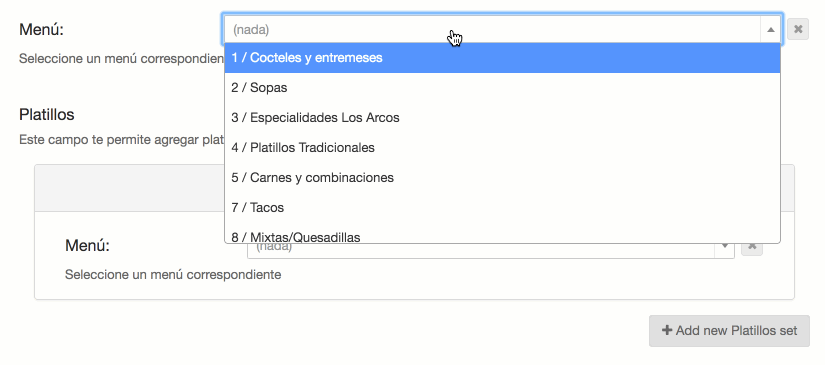This screenshot has width=825, height=365.
Task: Click the top 'Menú:' field label
Action: (41, 29)
